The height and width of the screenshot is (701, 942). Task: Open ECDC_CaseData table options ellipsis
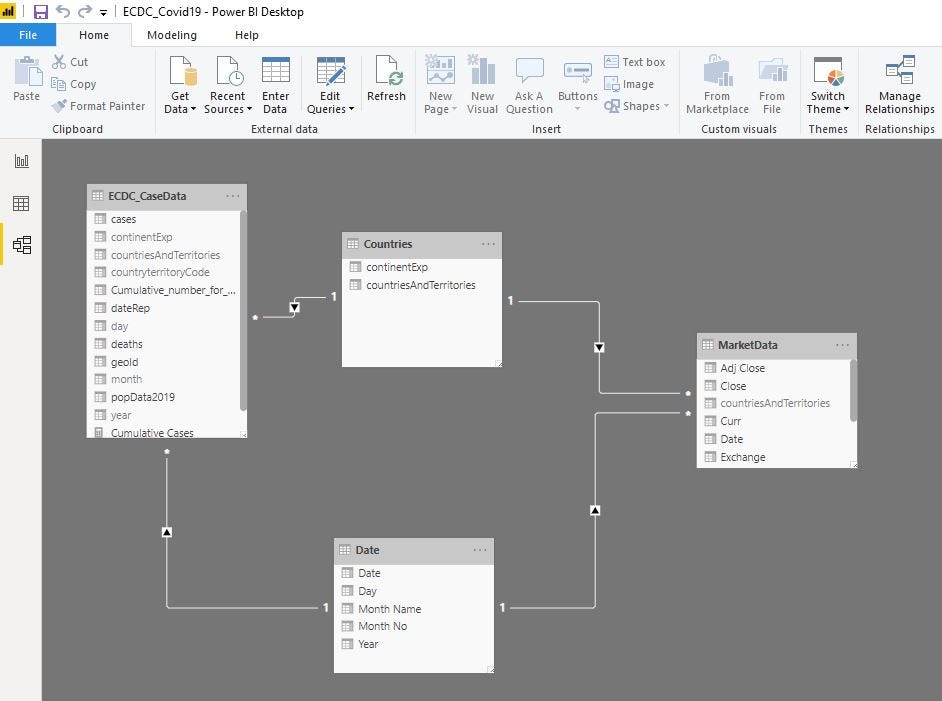(232, 196)
